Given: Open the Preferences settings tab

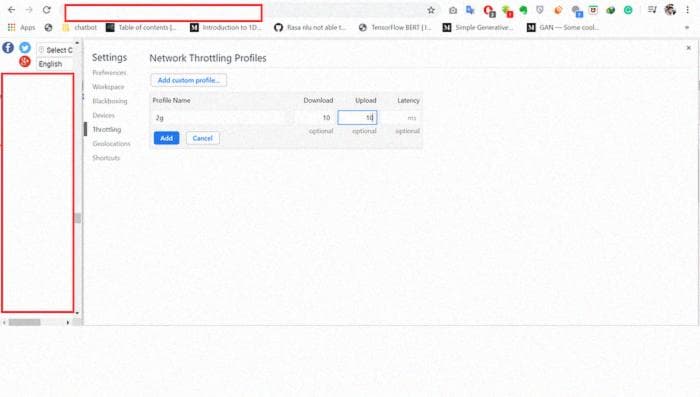Looking at the screenshot, I should 109,73.
